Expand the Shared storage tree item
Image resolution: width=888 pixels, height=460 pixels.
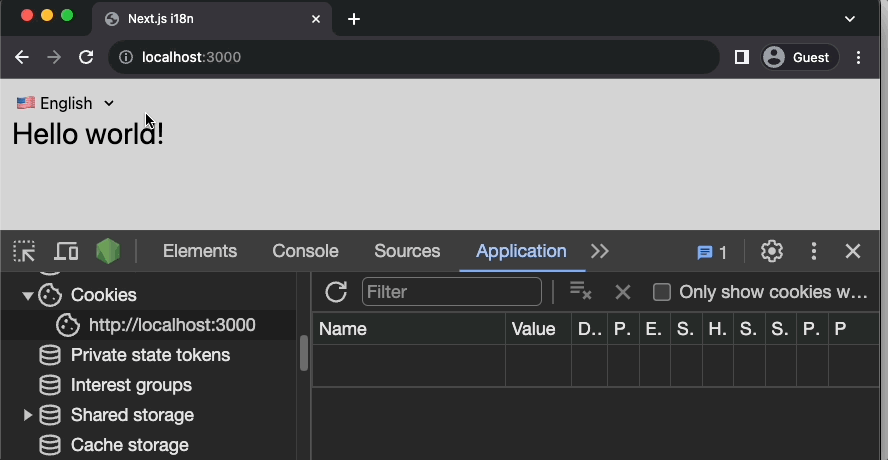click(28, 415)
